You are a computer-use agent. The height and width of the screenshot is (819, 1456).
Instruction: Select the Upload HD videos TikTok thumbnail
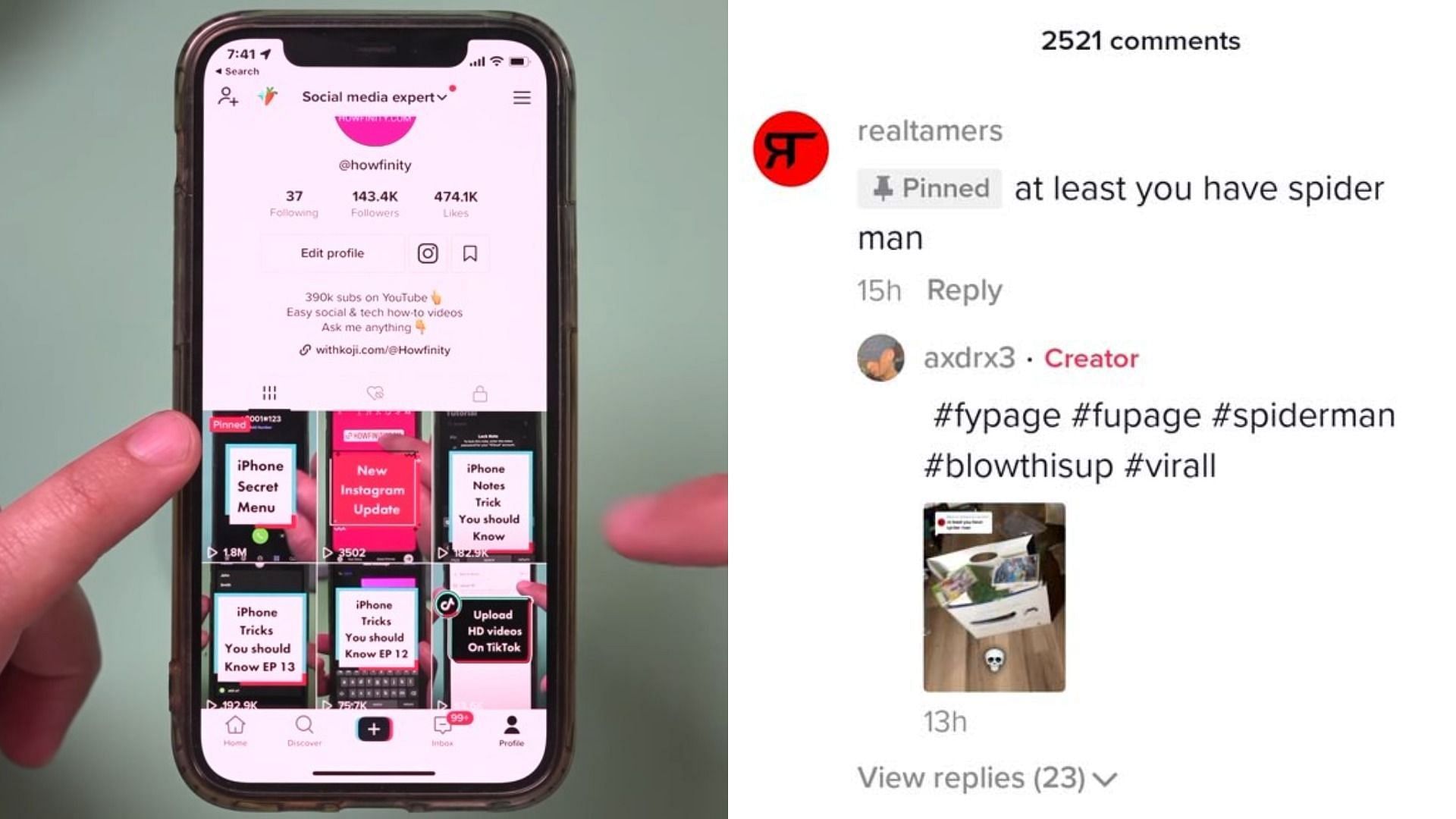(x=489, y=636)
